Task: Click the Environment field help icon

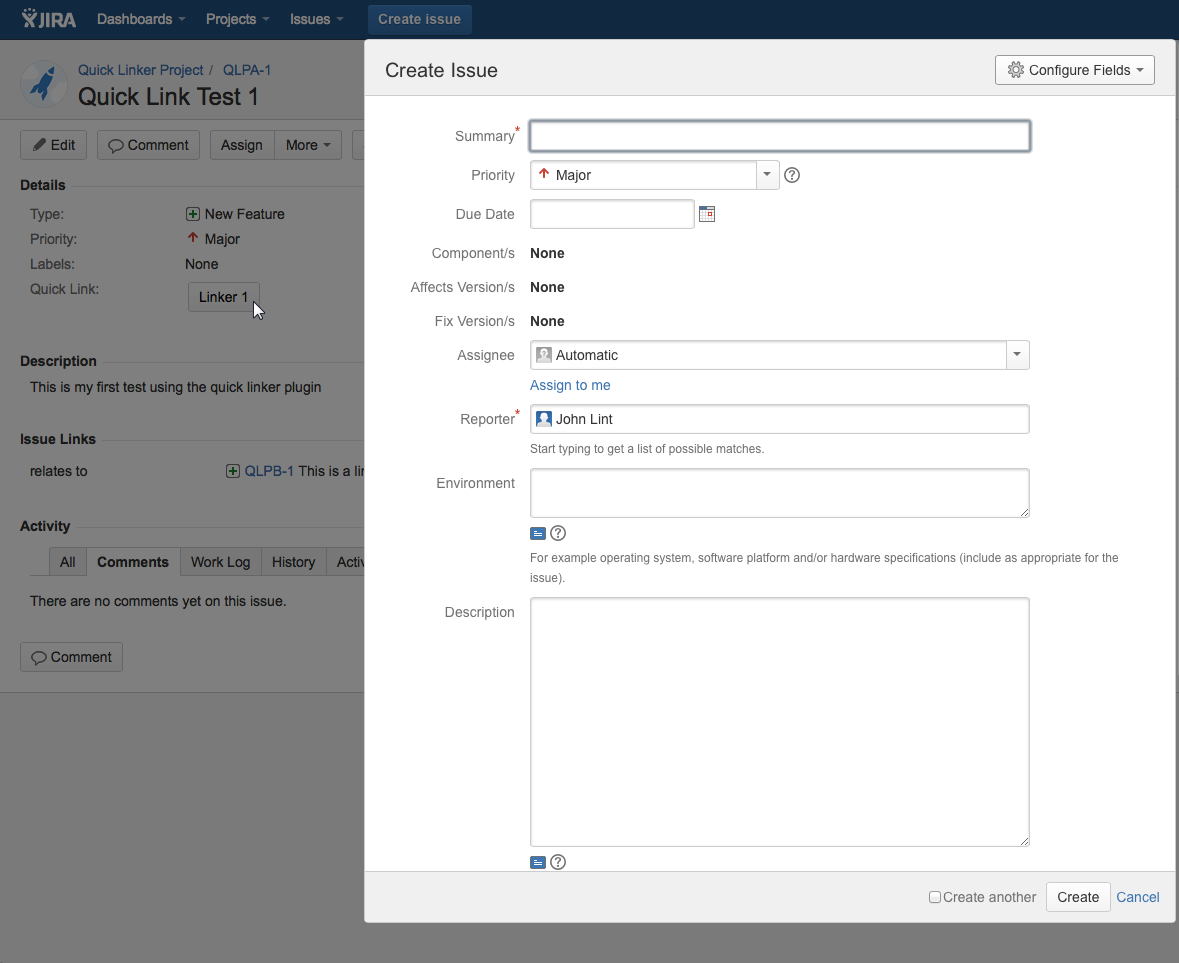Action: point(558,533)
